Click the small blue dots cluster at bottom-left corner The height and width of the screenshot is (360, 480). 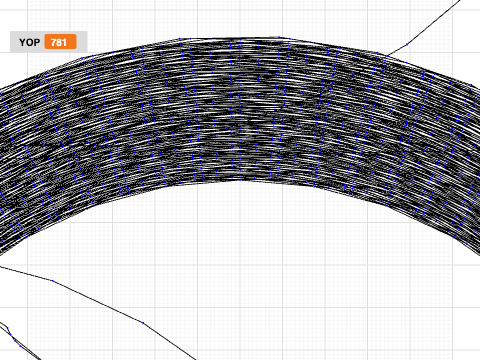pos(13,337)
